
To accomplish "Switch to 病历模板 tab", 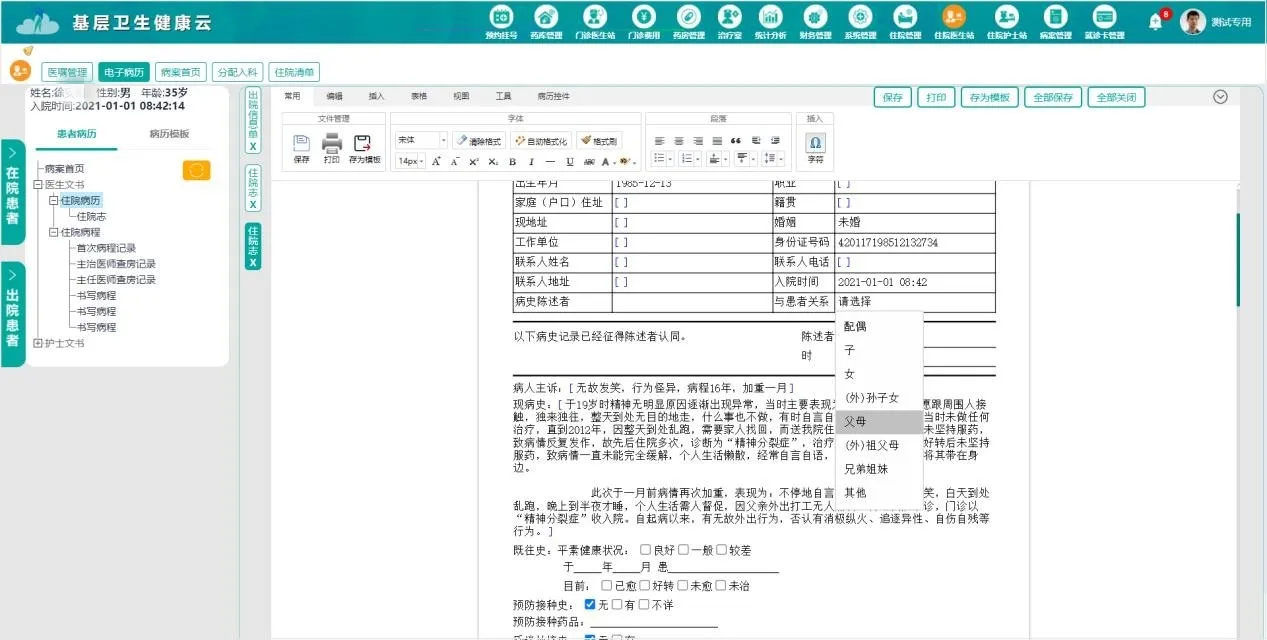I will [169, 133].
